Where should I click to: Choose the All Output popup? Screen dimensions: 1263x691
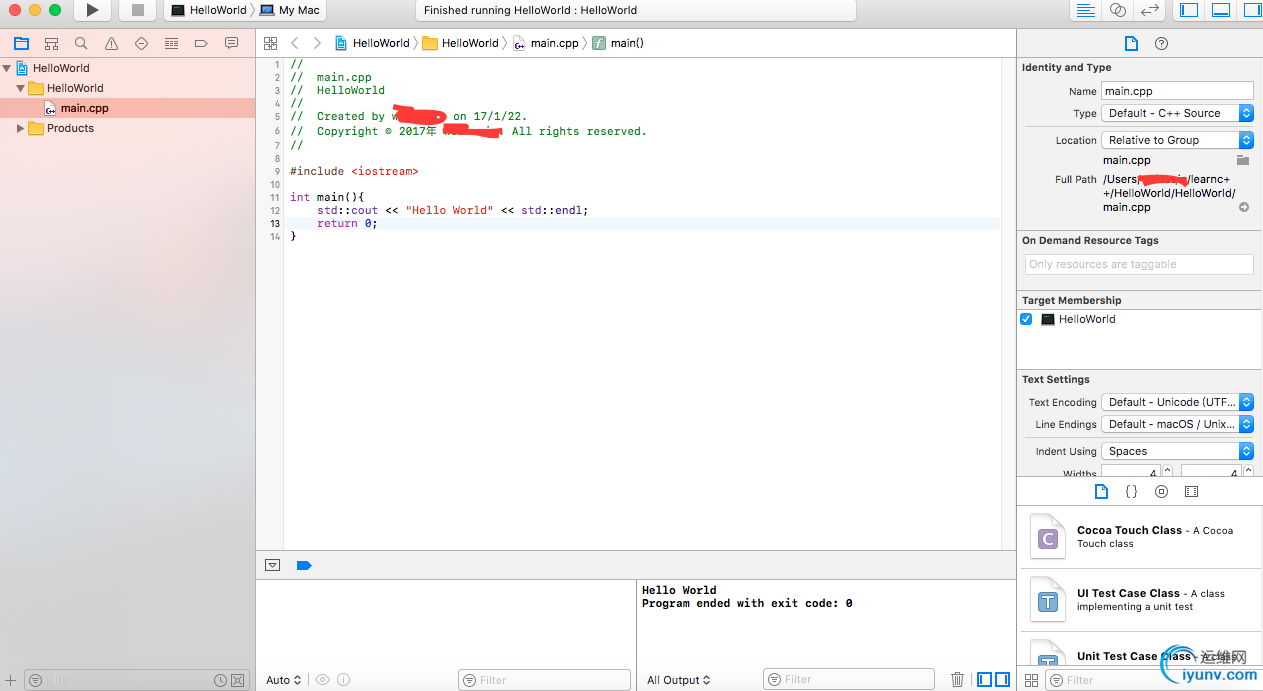click(x=679, y=680)
